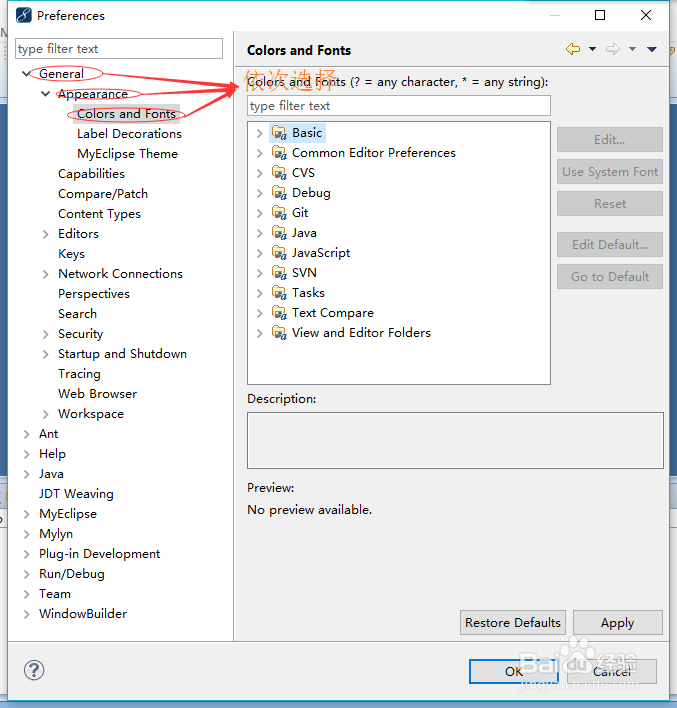Expand the Workspace tree node
677x708 pixels.
click(45, 414)
